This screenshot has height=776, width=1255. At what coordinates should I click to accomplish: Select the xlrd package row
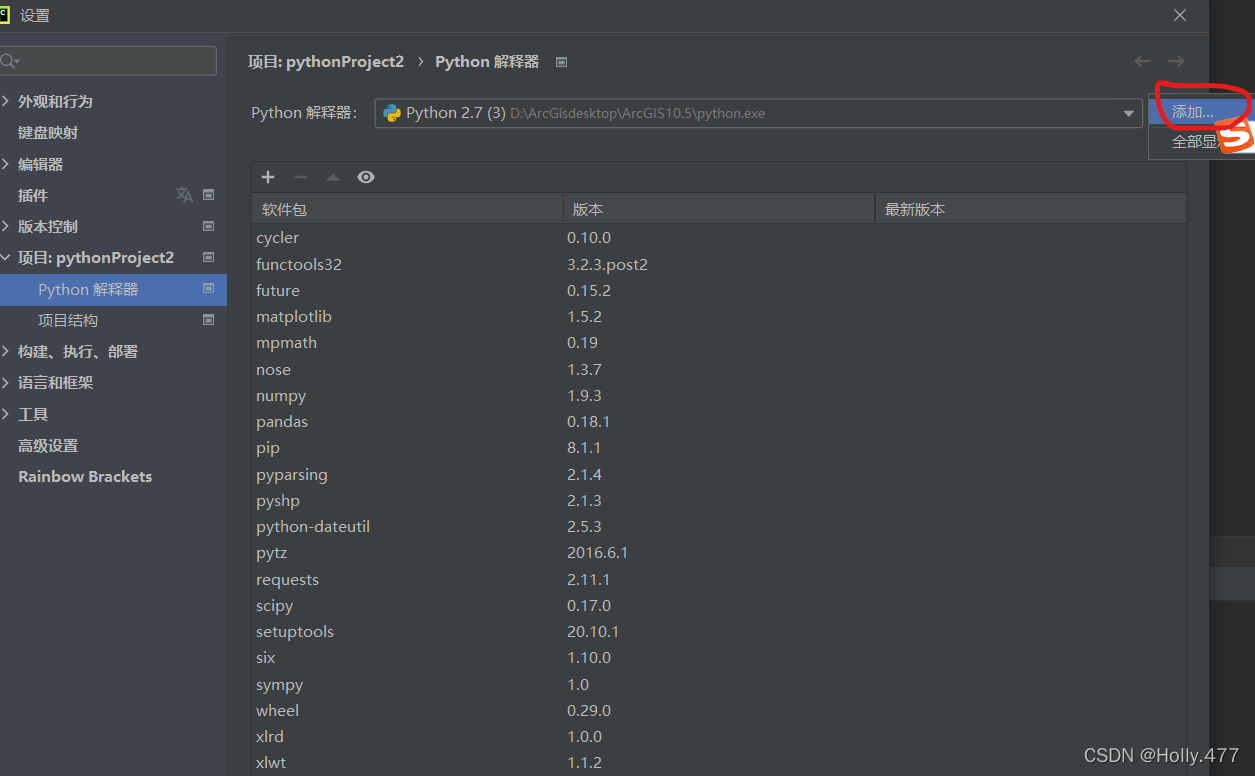tap(719, 736)
